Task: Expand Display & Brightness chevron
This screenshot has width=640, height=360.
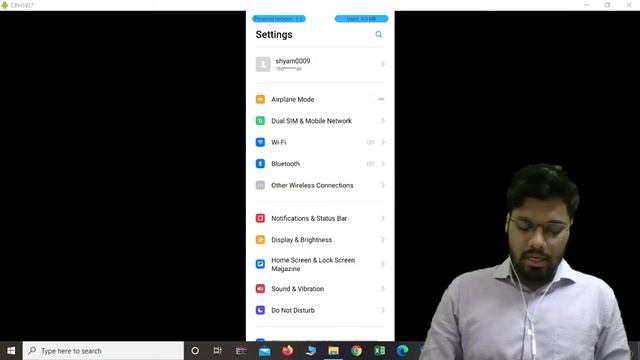Action: coord(382,240)
